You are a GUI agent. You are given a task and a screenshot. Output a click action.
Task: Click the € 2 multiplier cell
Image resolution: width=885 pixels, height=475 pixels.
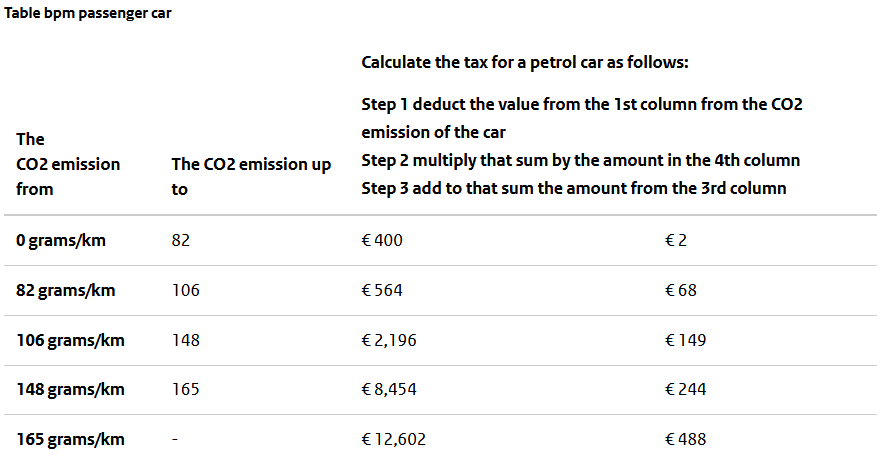click(676, 240)
